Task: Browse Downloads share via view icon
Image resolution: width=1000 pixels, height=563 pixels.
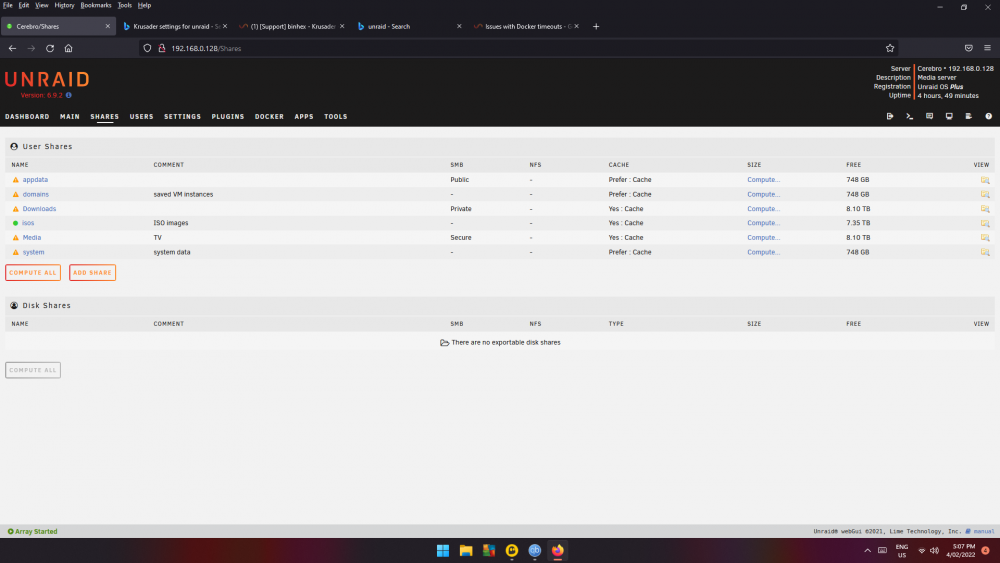Action: tap(985, 208)
